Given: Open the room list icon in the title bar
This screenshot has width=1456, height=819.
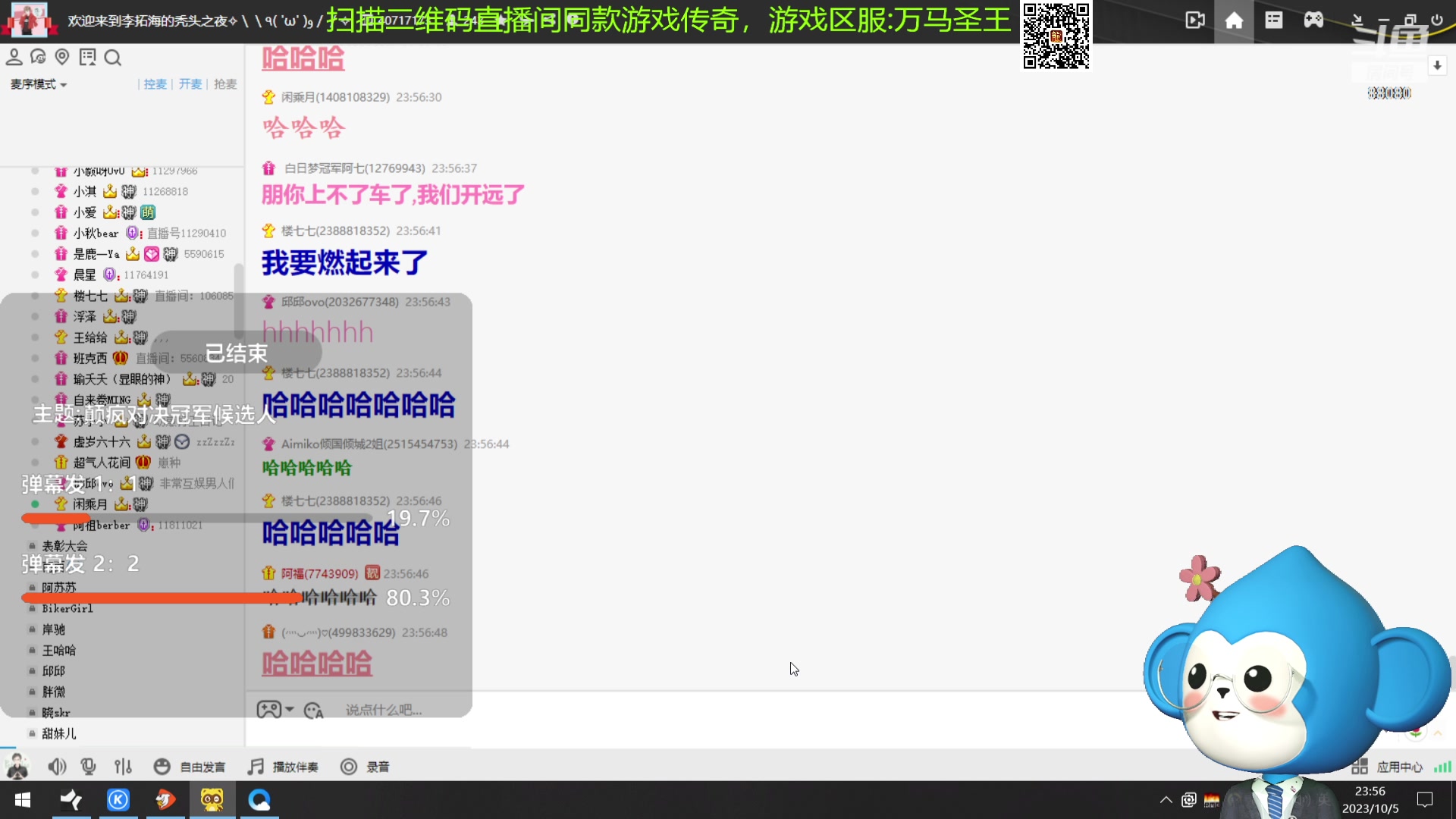Looking at the screenshot, I should [x=1273, y=20].
